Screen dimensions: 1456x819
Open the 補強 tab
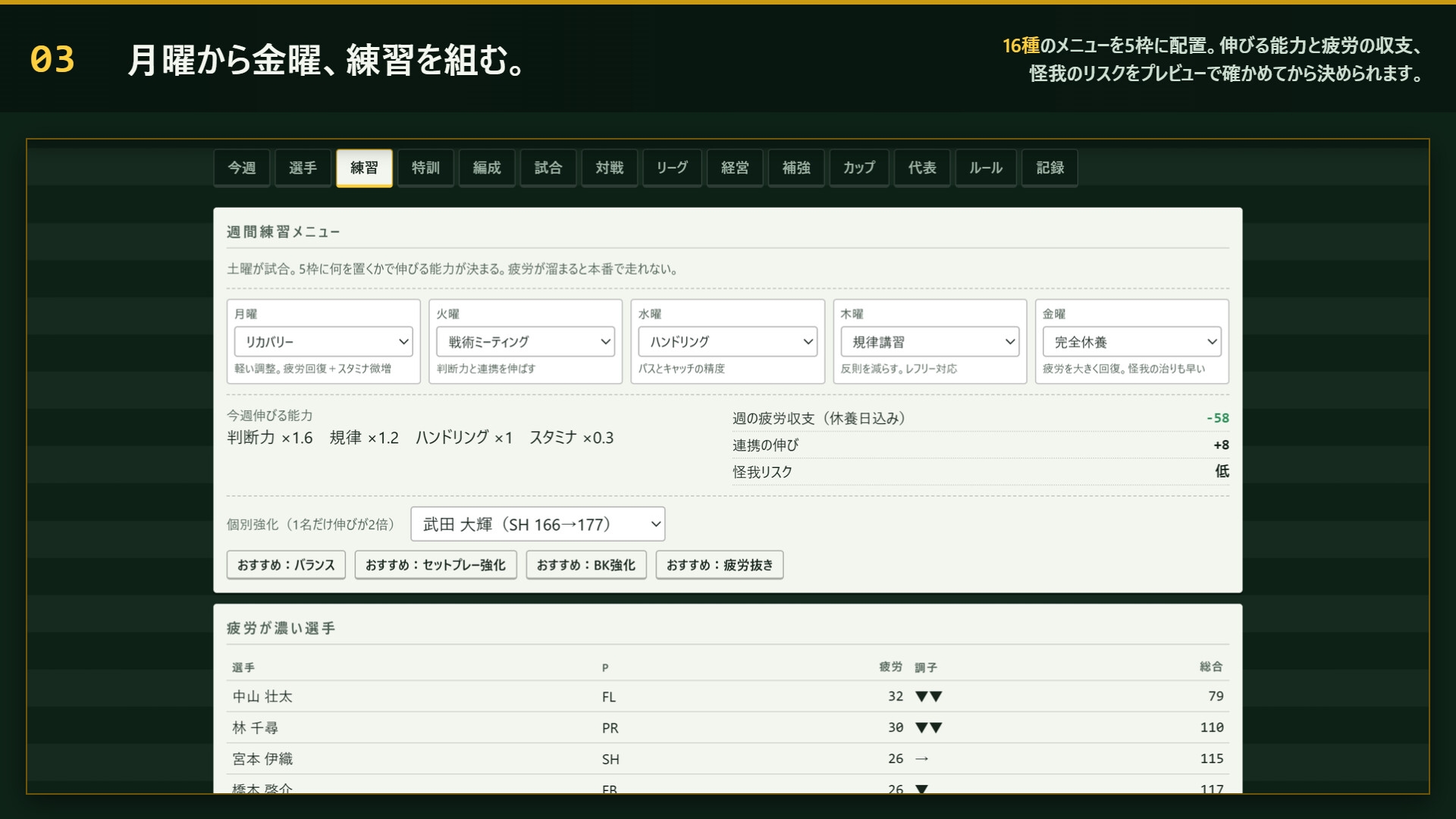(x=796, y=168)
